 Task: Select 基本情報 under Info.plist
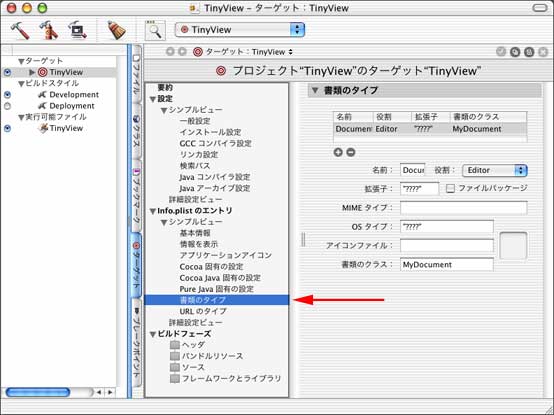tap(195, 233)
